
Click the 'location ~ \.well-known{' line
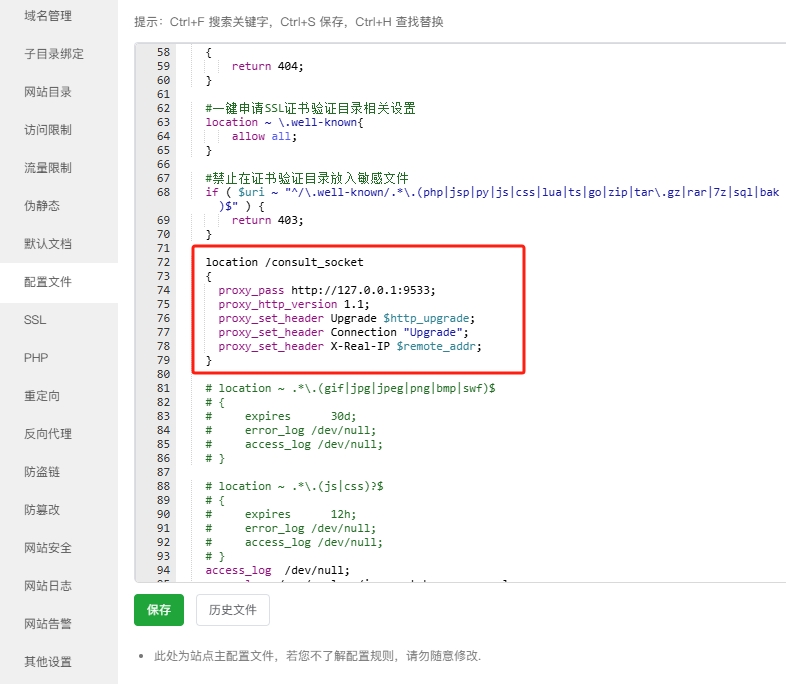[285, 122]
